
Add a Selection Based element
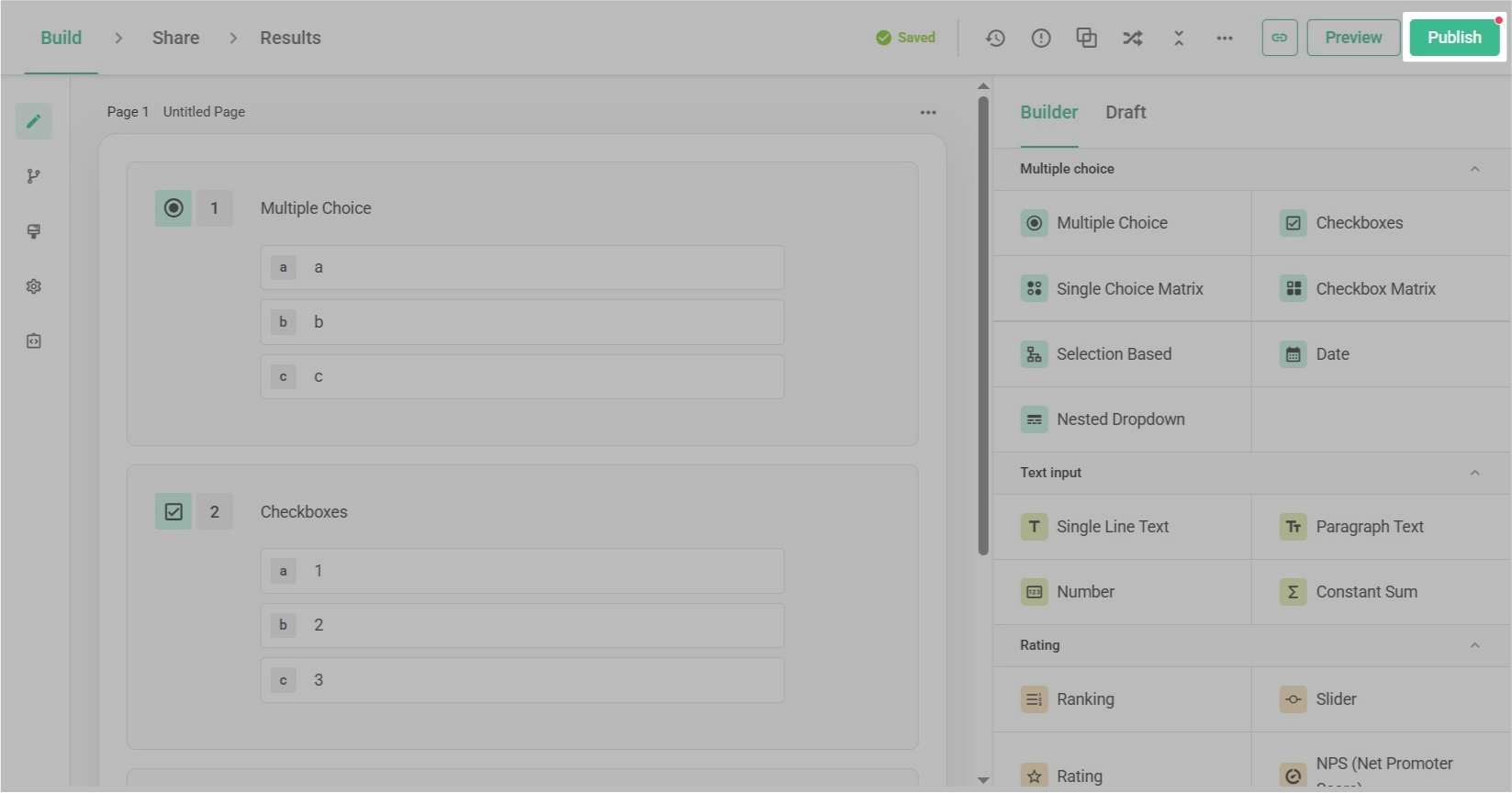(x=1122, y=354)
